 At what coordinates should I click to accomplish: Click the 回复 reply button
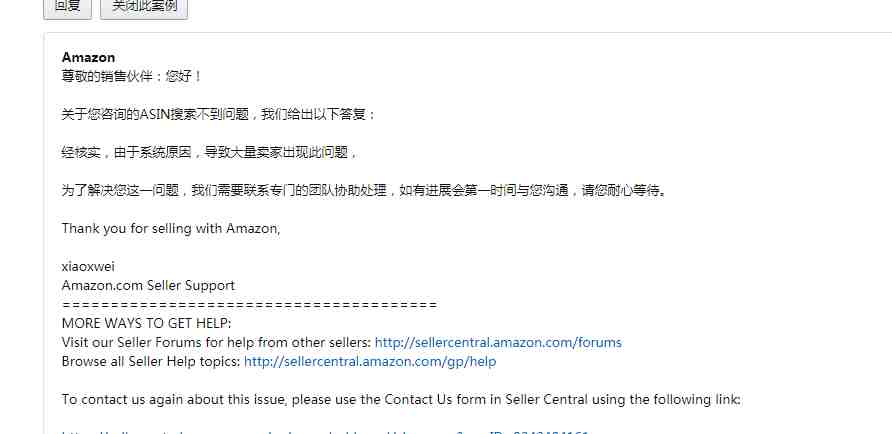click(x=68, y=8)
